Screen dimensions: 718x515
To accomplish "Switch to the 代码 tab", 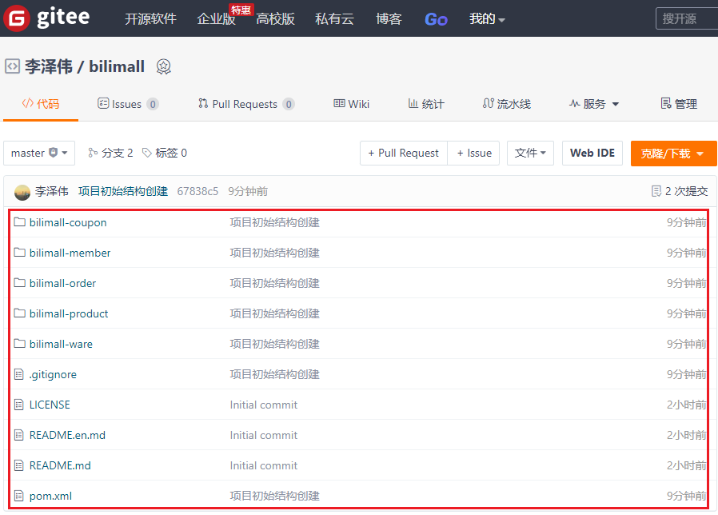I will coord(40,104).
